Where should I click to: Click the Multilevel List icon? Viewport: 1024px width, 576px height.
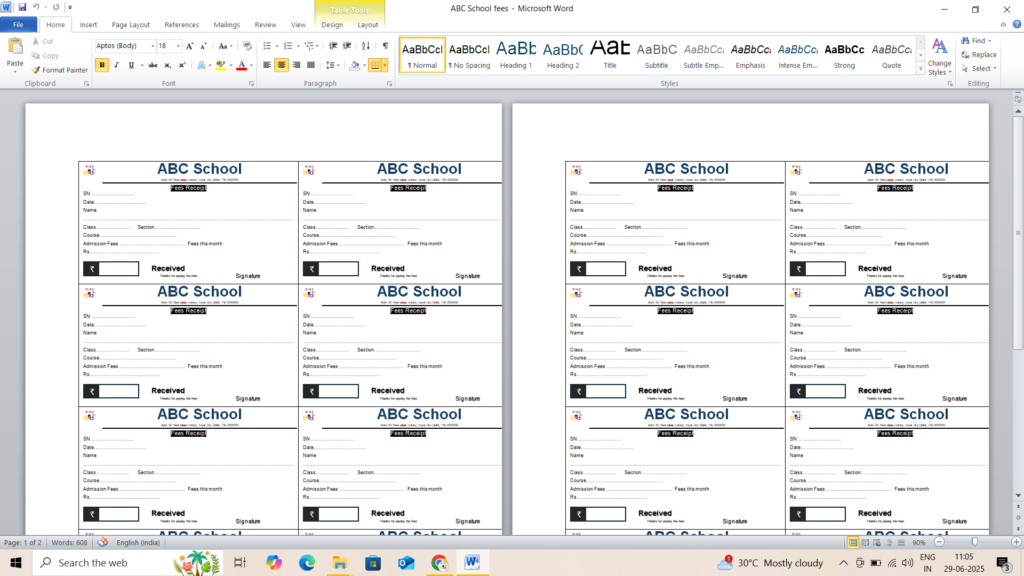click(x=309, y=46)
